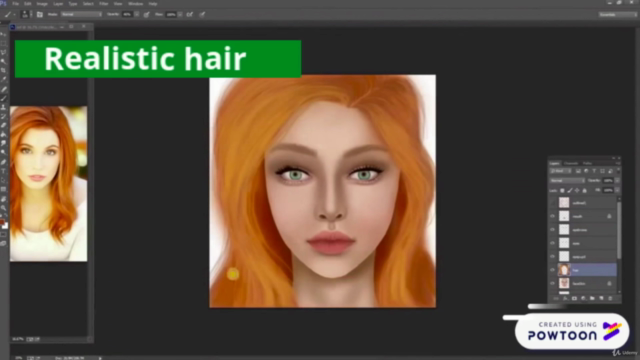The width and height of the screenshot is (640, 360).
Task: Open the Layer menu
Action: tap(58, 4)
